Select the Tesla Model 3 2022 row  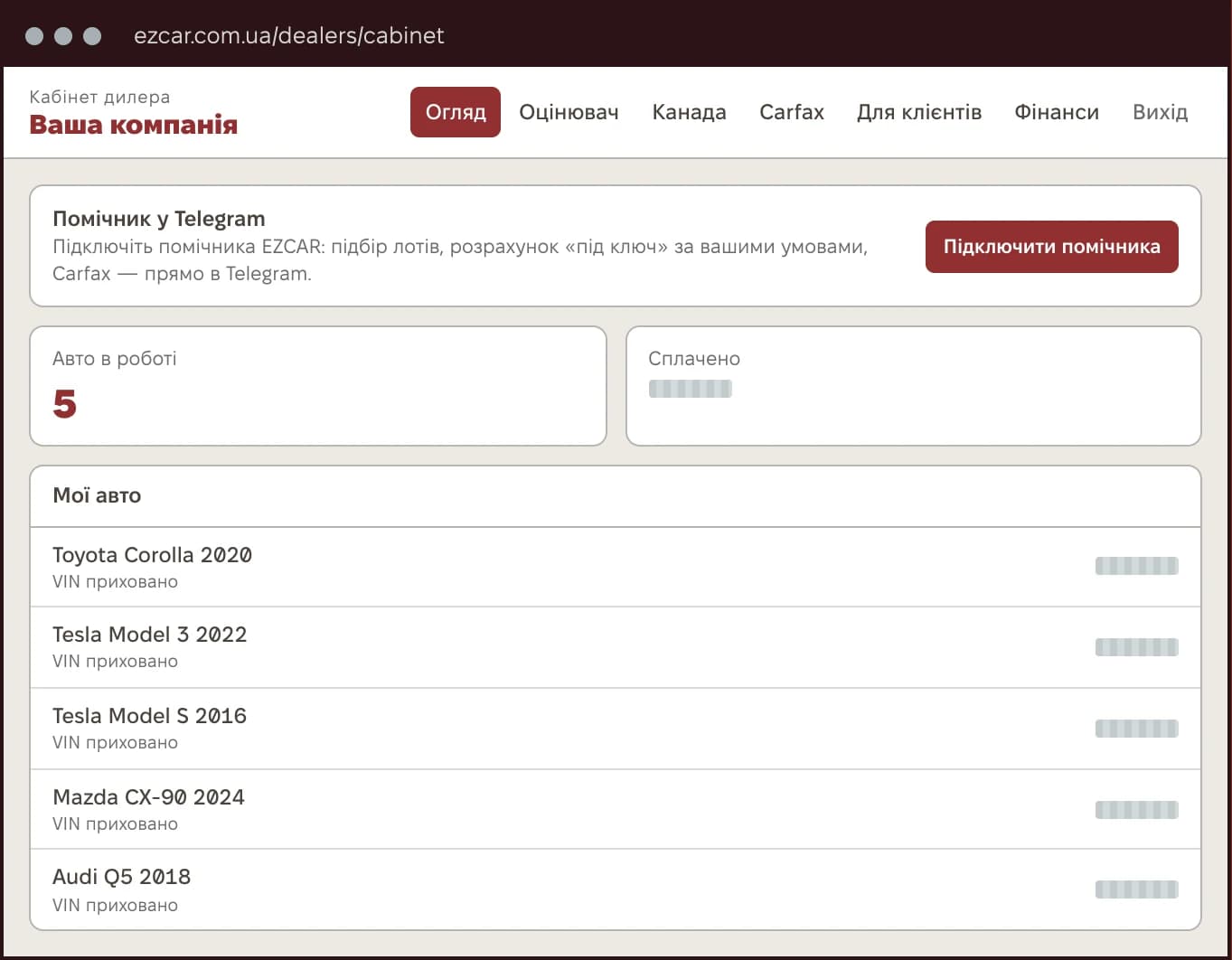pyautogui.click(x=616, y=647)
